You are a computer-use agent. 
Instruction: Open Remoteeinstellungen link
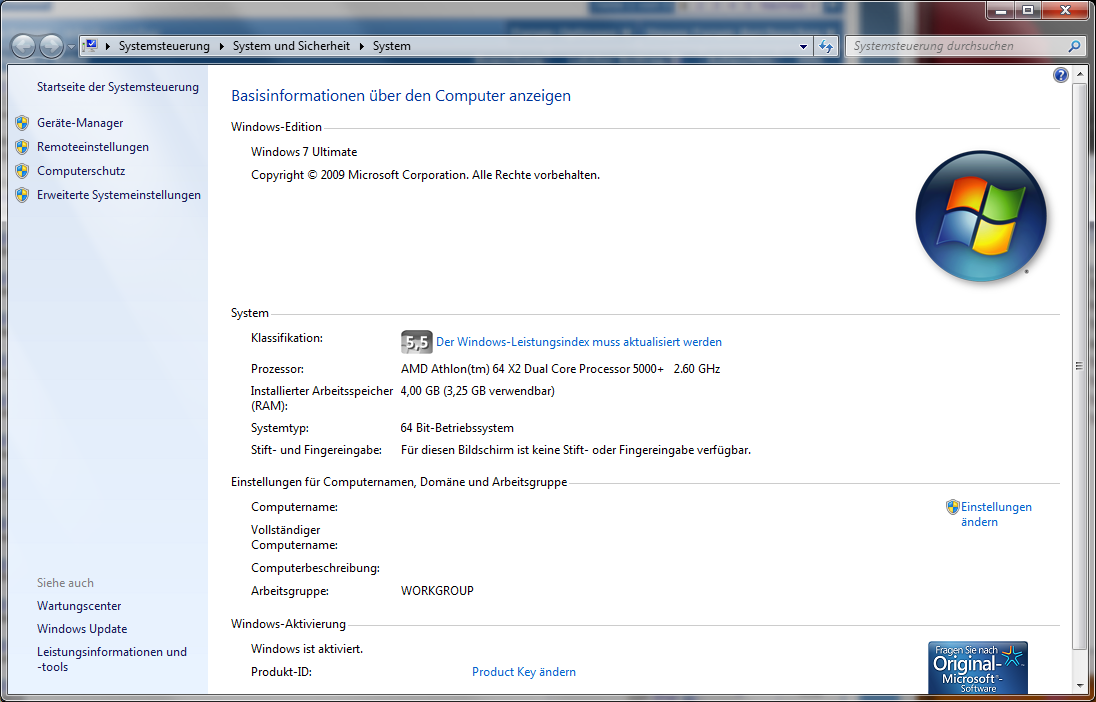pos(93,147)
